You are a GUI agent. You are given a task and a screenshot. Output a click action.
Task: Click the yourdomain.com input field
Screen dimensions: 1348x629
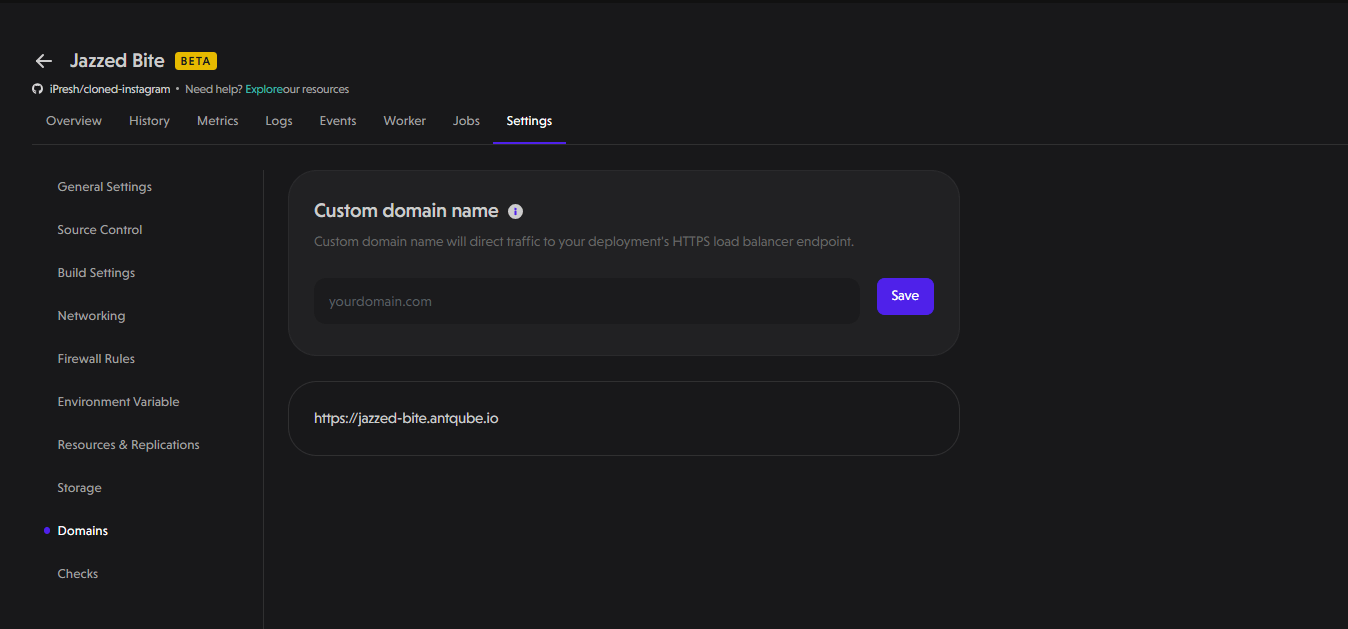587,301
